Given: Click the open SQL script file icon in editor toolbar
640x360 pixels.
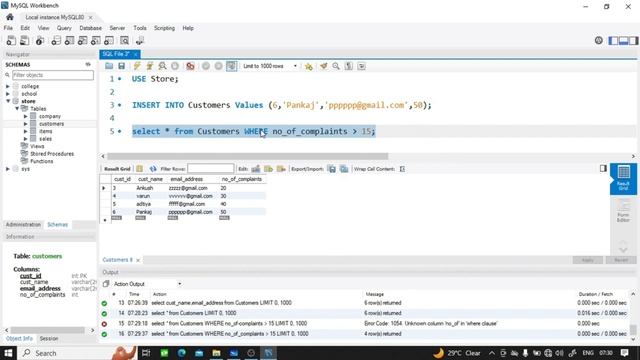Looking at the screenshot, I should pyautogui.click(x=109, y=66).
